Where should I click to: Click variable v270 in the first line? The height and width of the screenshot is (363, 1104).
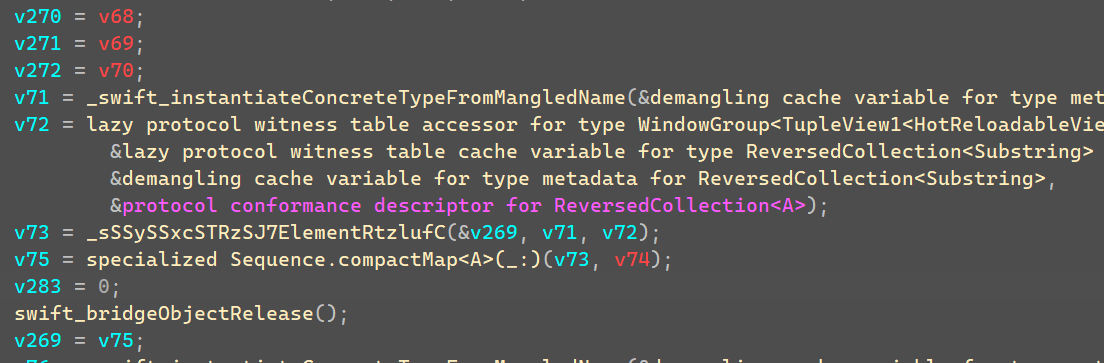[38, 16]
